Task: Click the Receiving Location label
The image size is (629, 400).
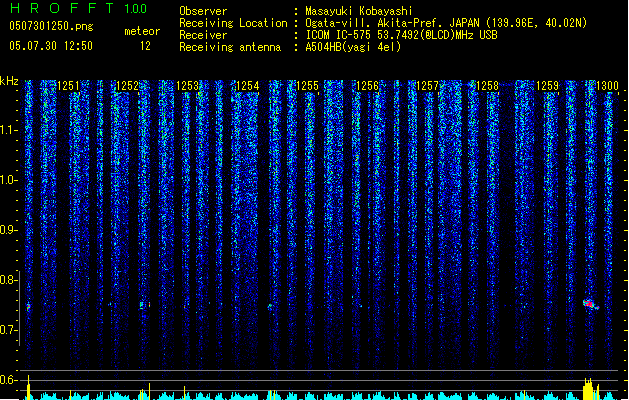Action: click(233, 23)
